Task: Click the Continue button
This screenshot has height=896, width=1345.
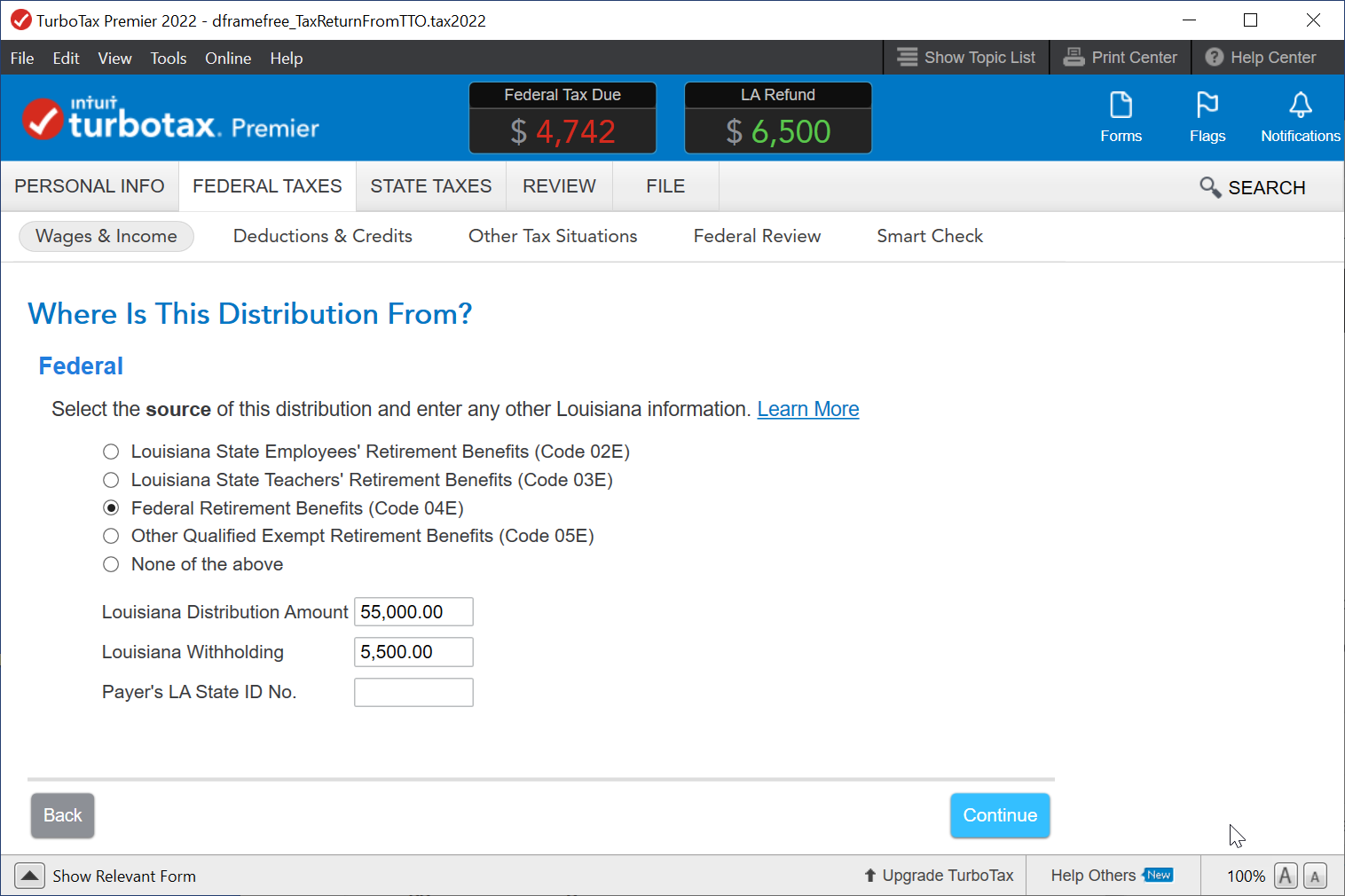Action: point(1000,815)
